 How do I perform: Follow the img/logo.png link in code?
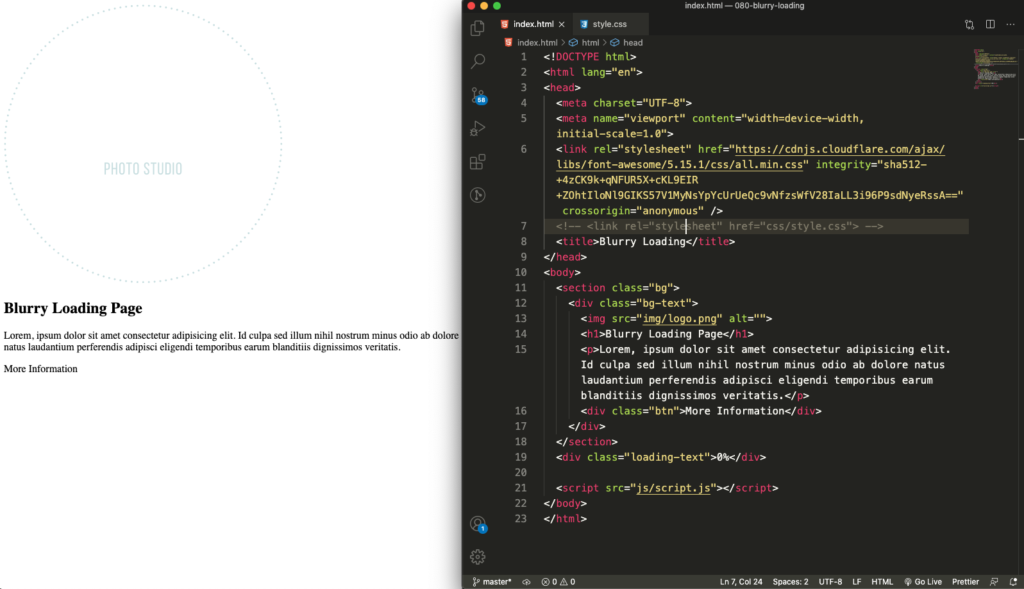point(679,319)
